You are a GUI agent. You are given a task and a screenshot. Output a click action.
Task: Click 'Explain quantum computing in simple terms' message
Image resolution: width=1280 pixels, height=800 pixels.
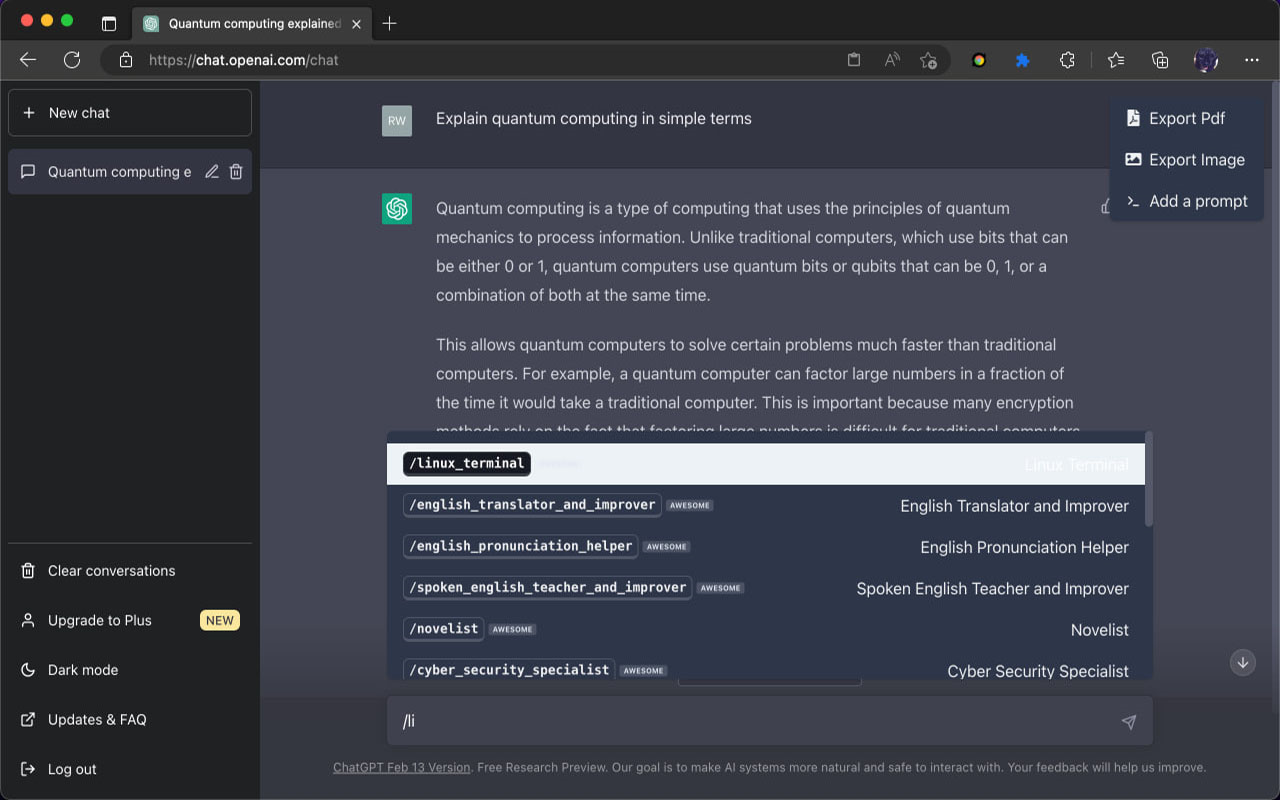594,118
